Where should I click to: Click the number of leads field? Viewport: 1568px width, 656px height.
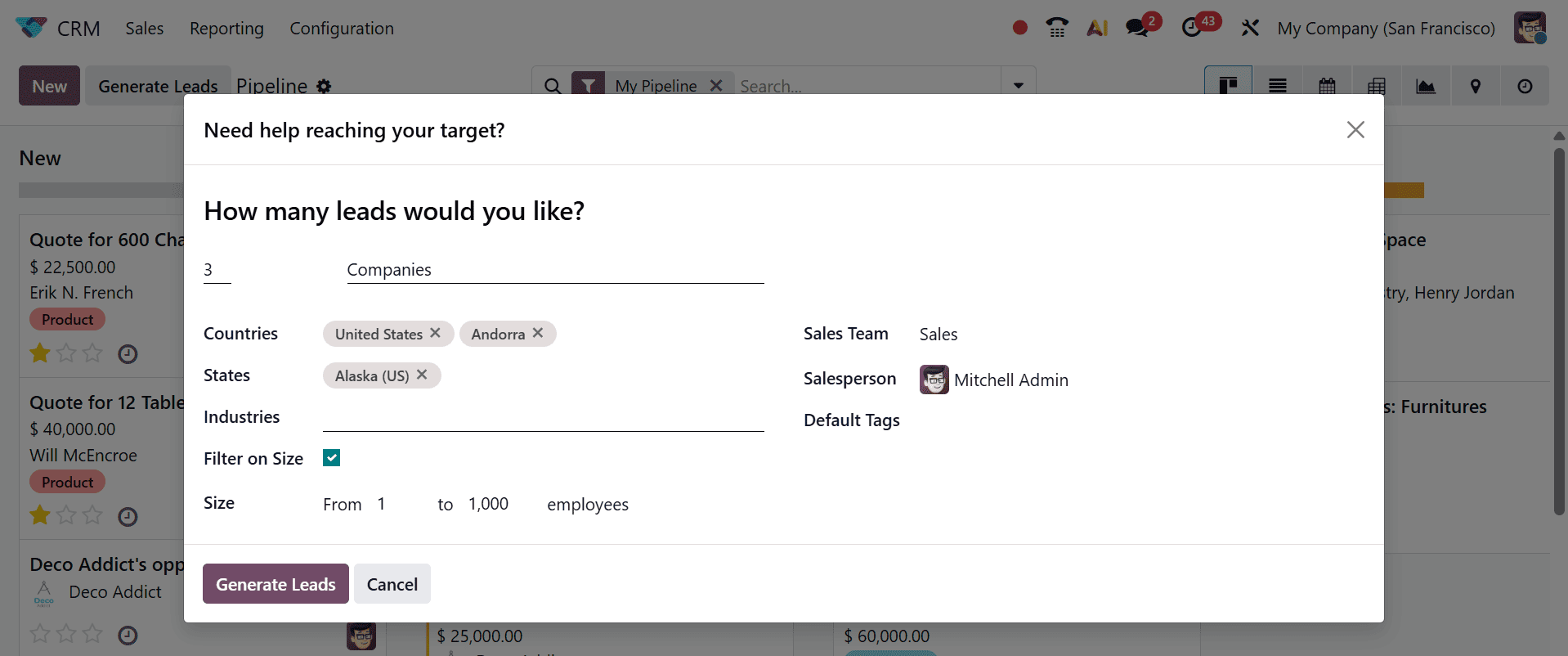tap(217, 270)
